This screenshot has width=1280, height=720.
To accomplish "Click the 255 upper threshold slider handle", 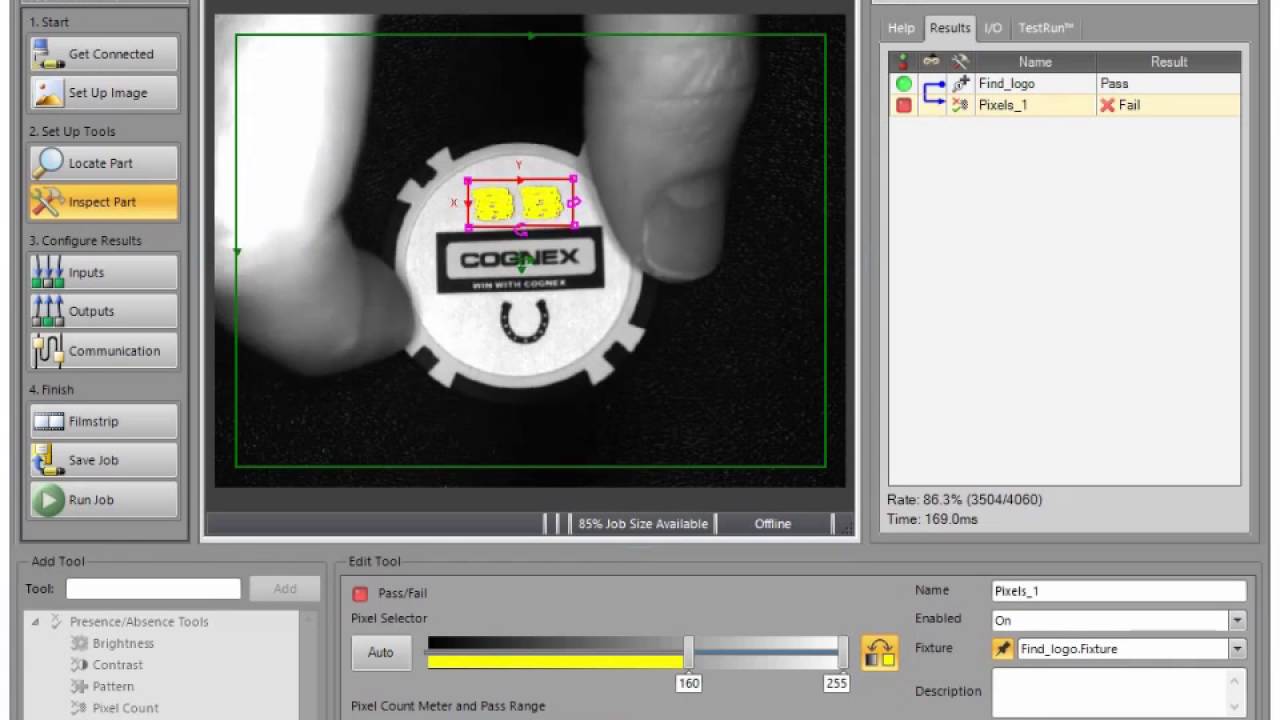I will click(843, 652).
